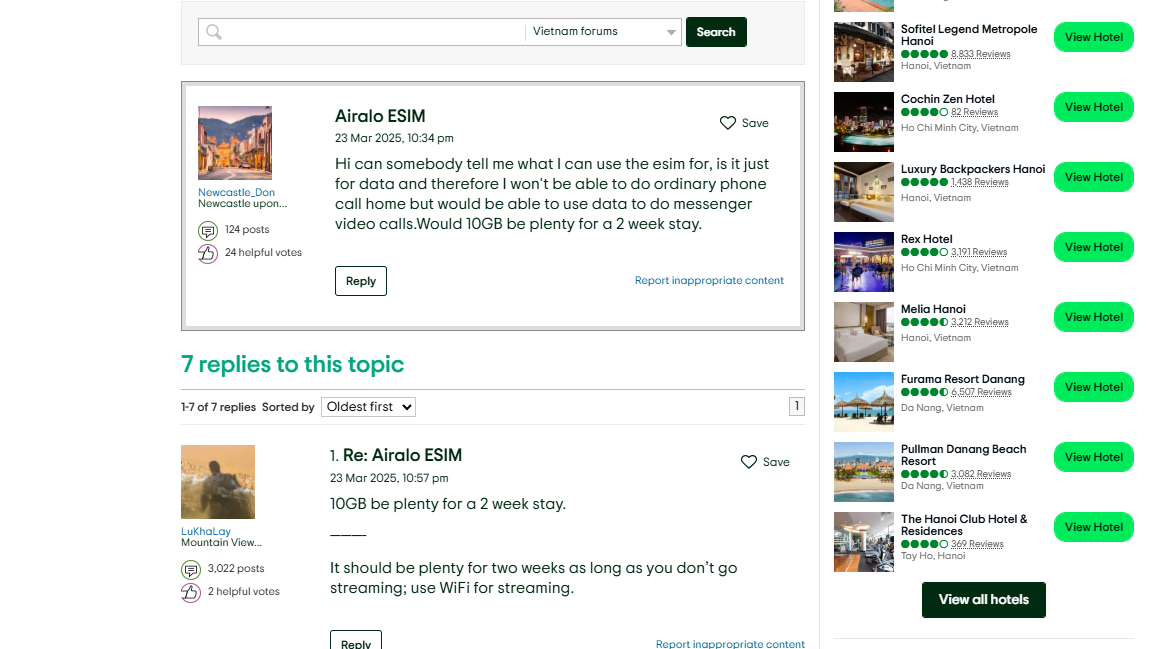Open Luxury Backpackers Hanoi title link
This screenshot has height=649, width=1152.
pyautogui.click(x=973, y=169)
